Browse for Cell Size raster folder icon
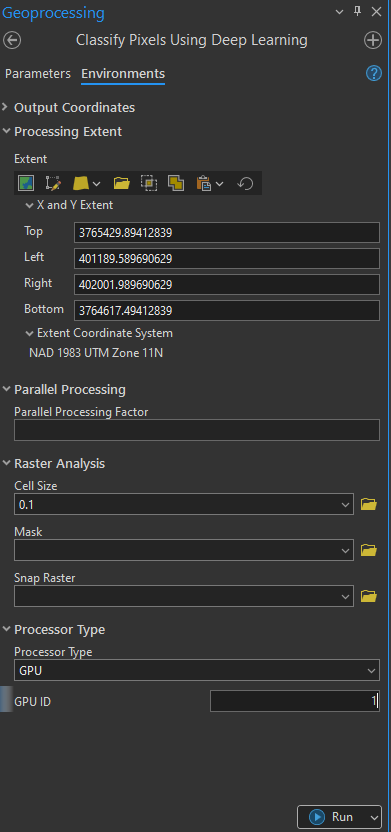Viewport: 391px width, 832px height. 369,504
